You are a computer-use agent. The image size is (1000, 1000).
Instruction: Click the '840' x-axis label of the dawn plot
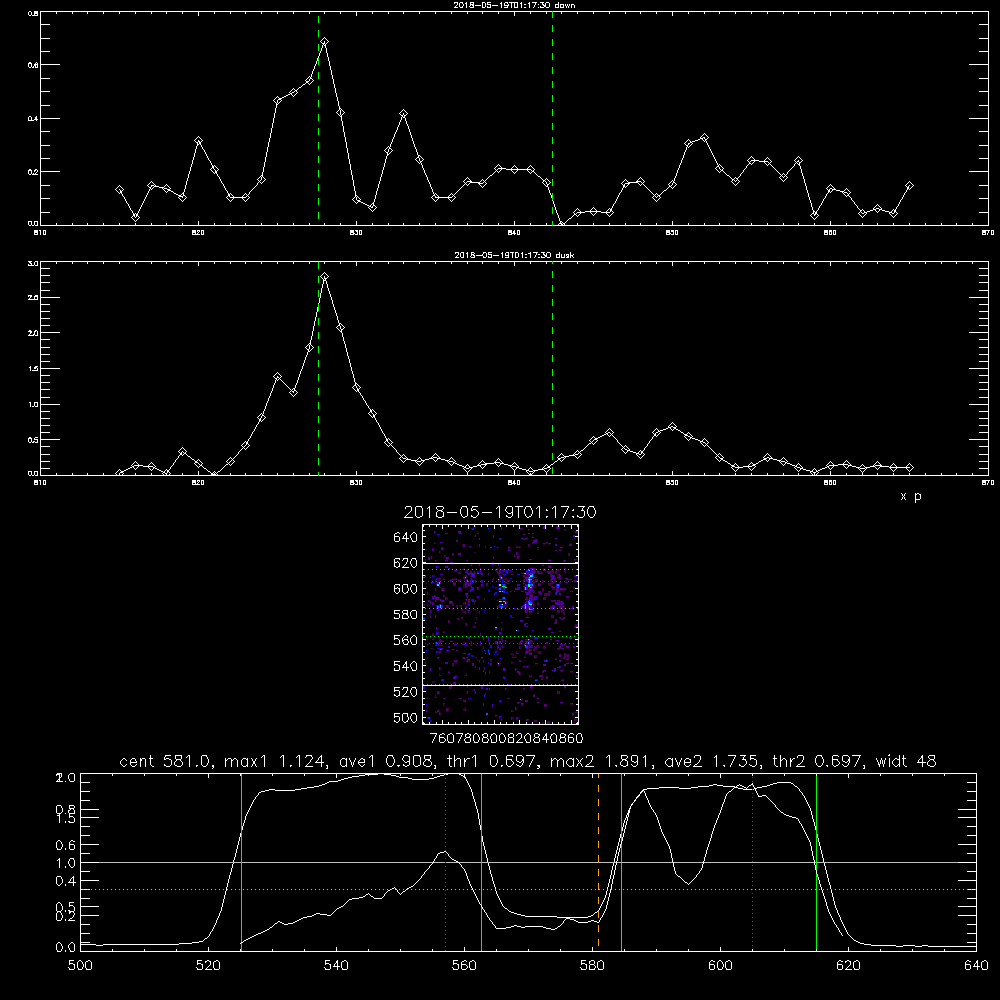pos(514,233)
